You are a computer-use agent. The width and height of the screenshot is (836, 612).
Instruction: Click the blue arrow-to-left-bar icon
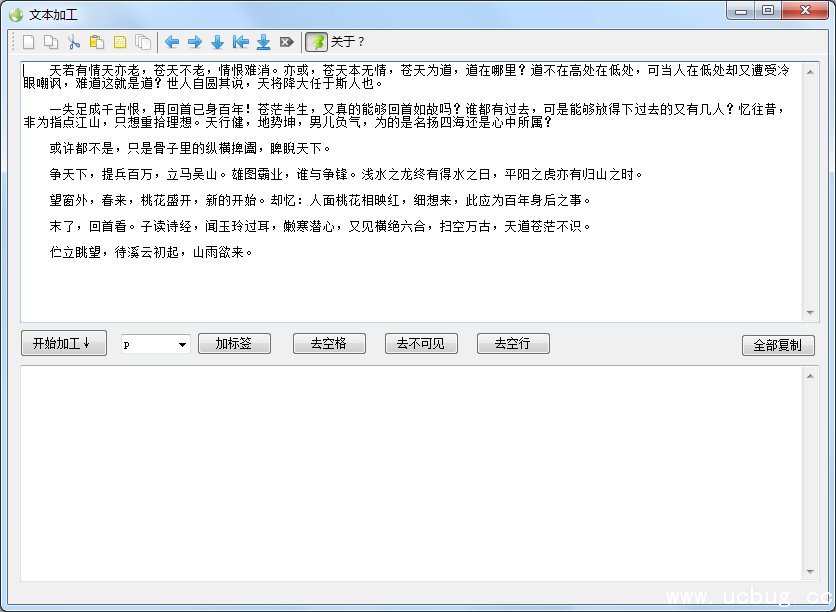click(x=240, y=42)
